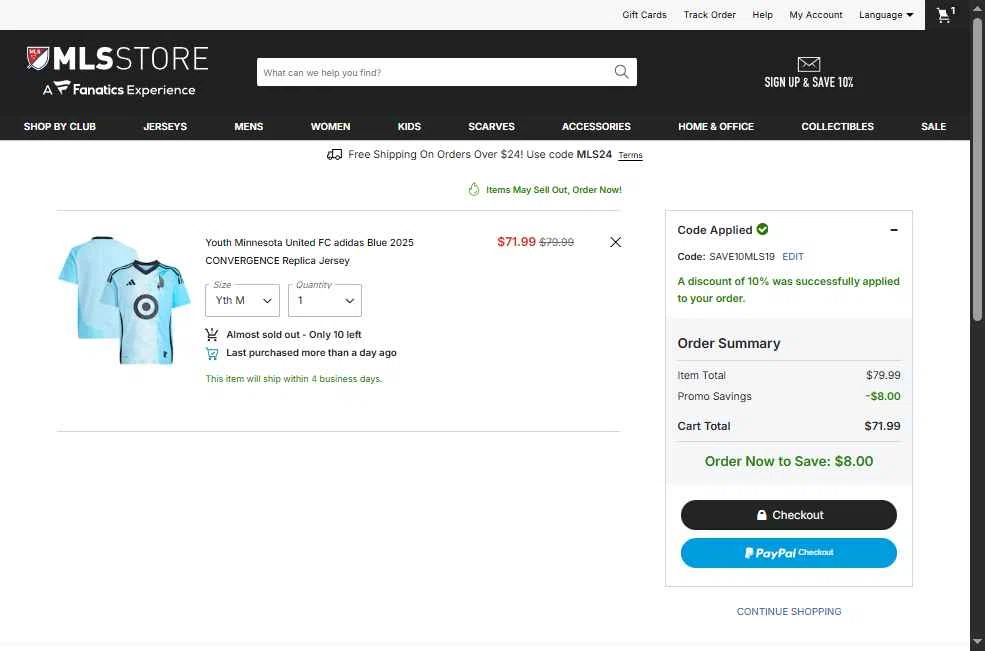Click the $71.99 sale price
This screenshot has height=651, width=985.
[516, 242]
